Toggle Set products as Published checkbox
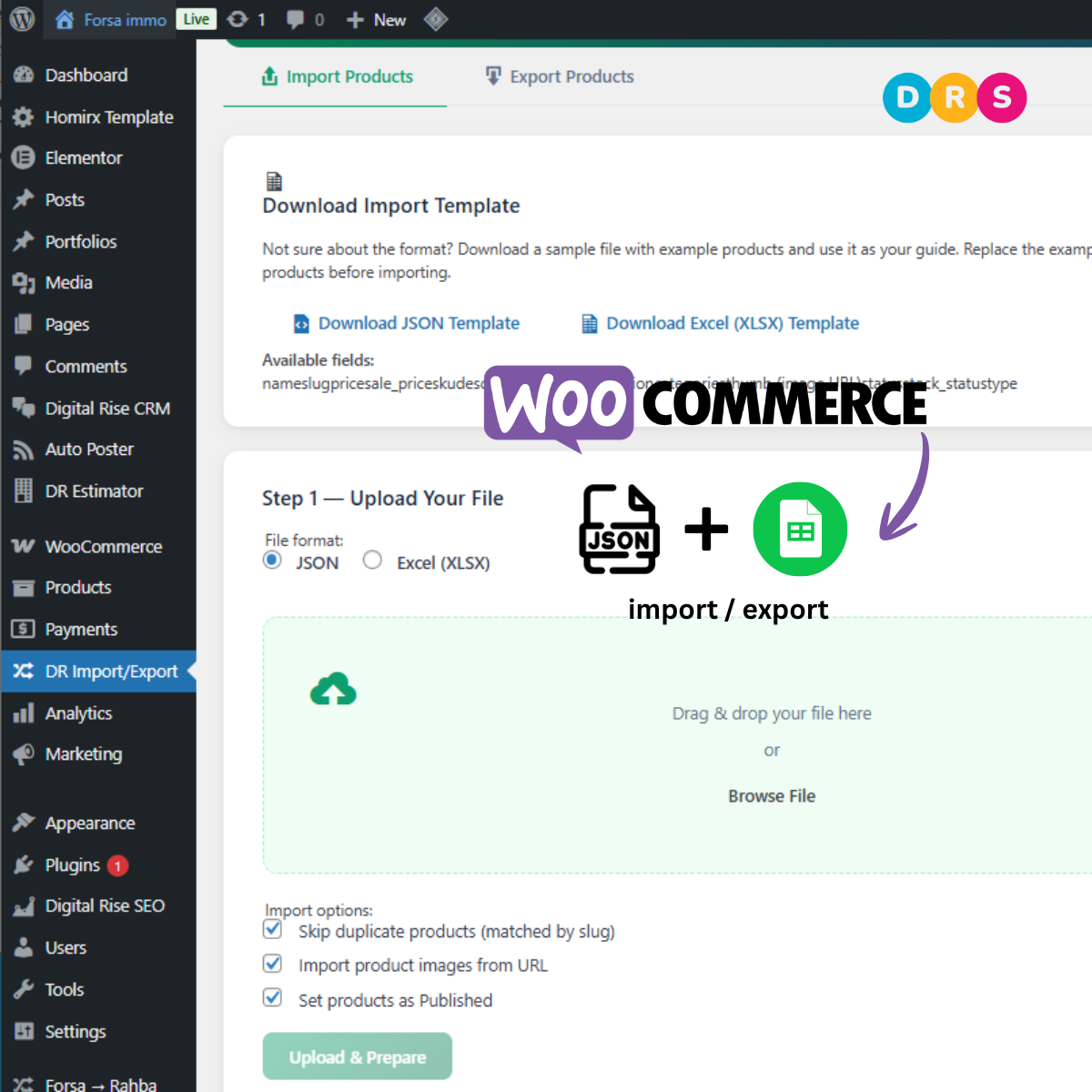Viewport: 1092px width, 1092px height. 272,998
